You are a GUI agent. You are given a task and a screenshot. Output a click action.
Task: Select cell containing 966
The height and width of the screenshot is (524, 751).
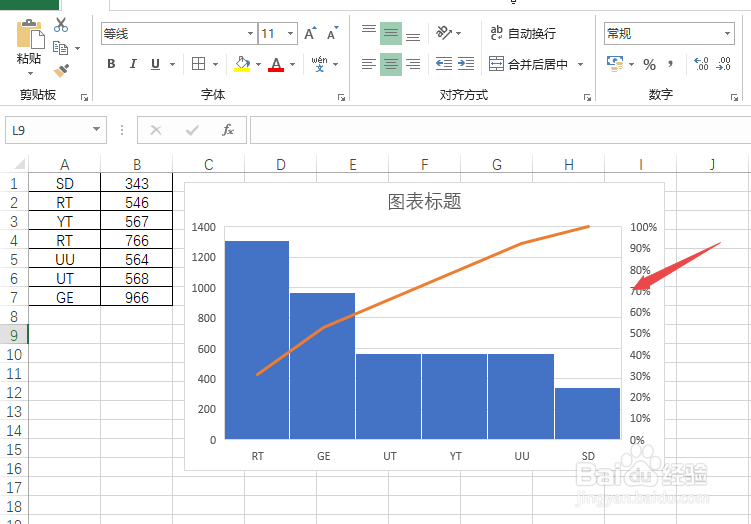click(137, 297)
